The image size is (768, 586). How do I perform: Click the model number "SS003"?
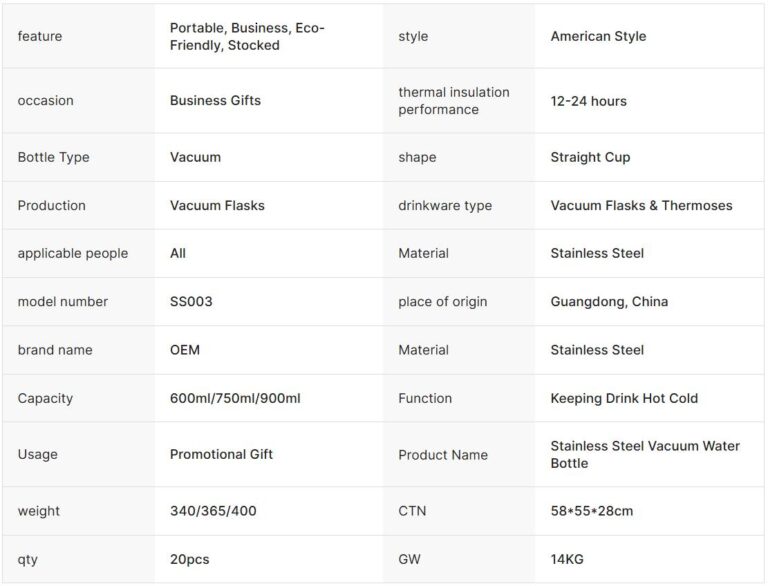pos(191,302)
